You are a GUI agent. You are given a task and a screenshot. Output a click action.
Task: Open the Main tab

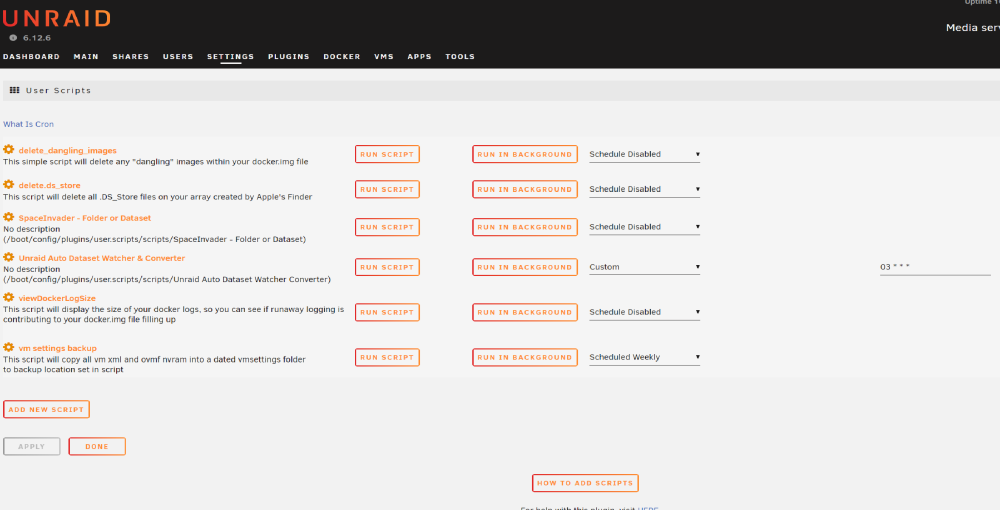(86, 57)
